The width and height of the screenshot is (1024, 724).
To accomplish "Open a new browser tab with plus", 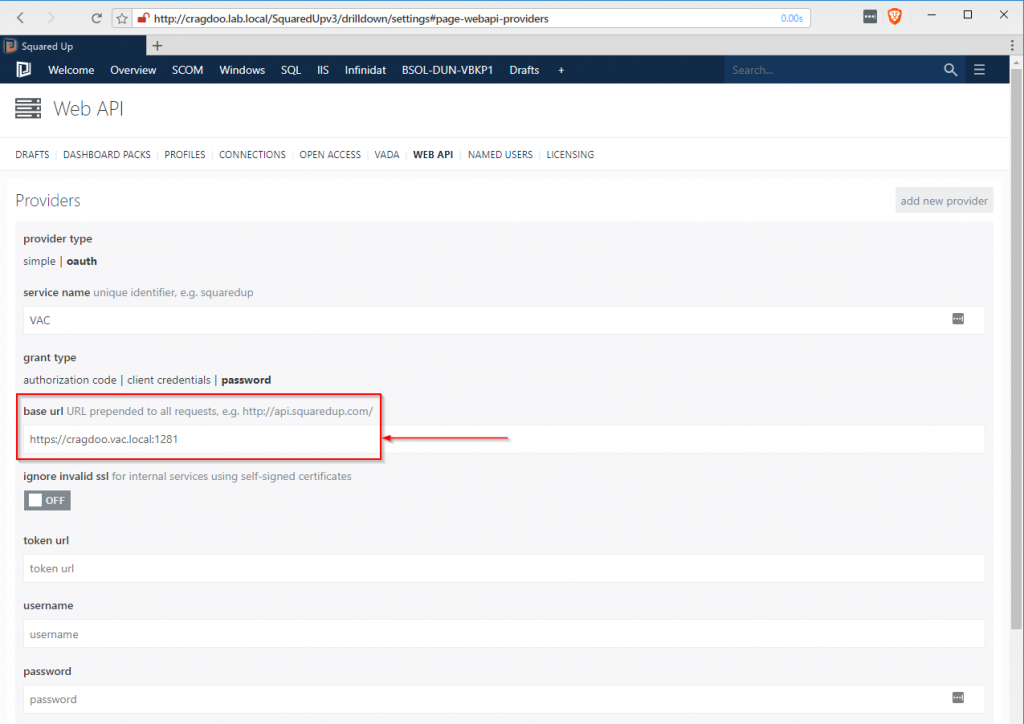I will [x=157, y=46].
